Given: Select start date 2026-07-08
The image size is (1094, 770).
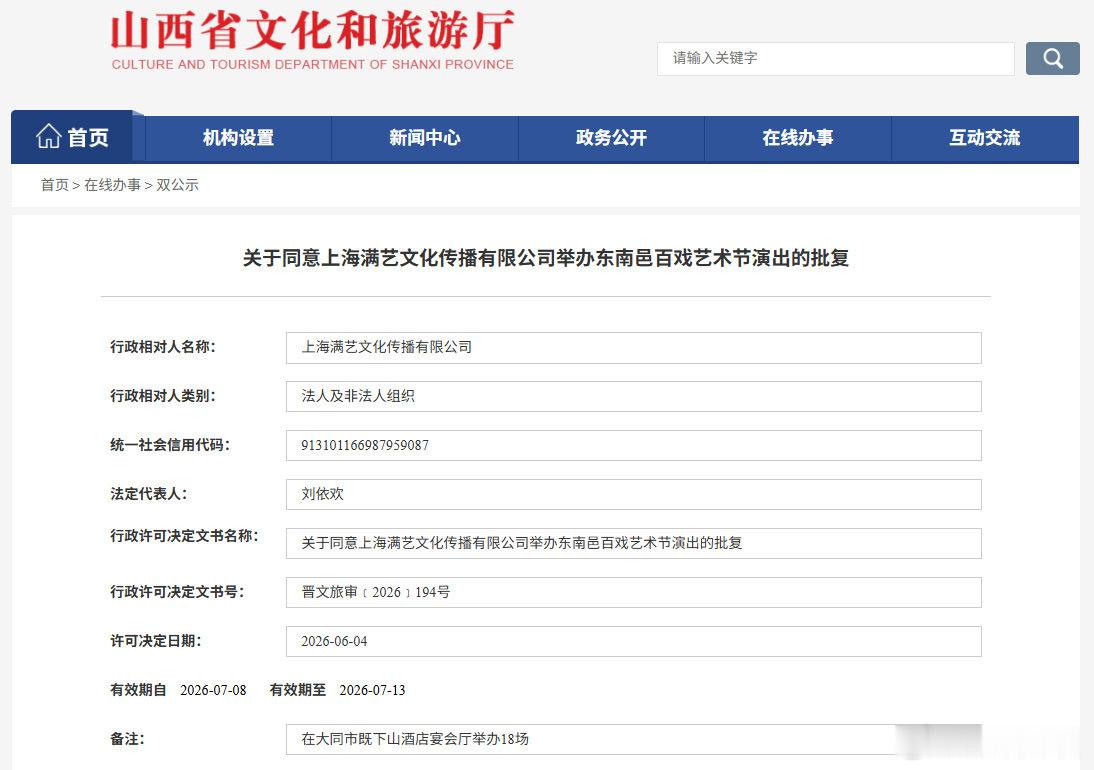Looking at the screenshot, I should coord(213,690).
